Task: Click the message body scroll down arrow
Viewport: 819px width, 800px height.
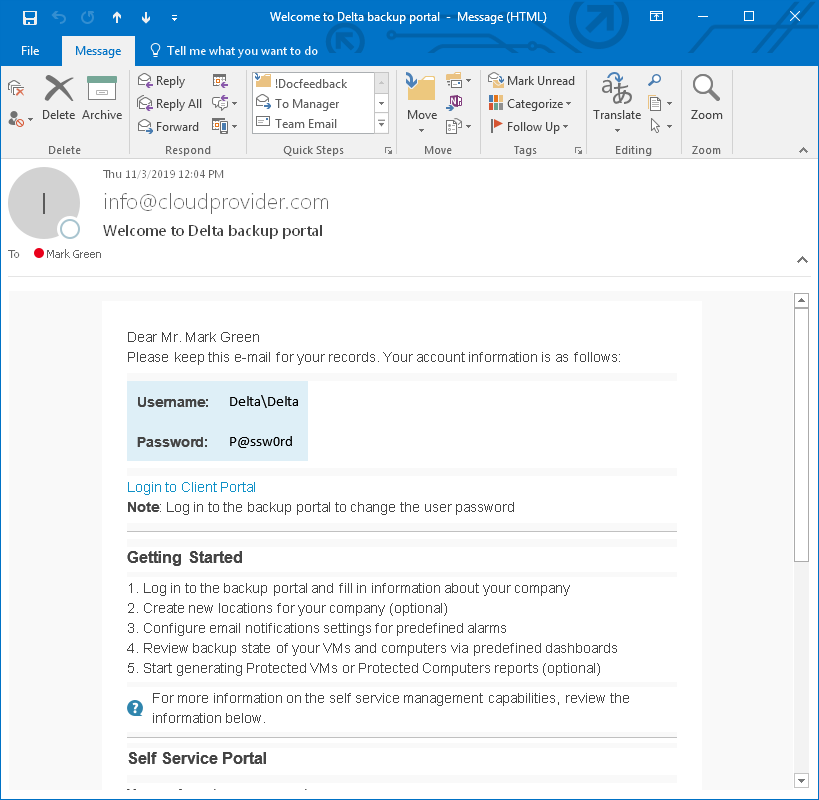Action: (x=801, y=781)
